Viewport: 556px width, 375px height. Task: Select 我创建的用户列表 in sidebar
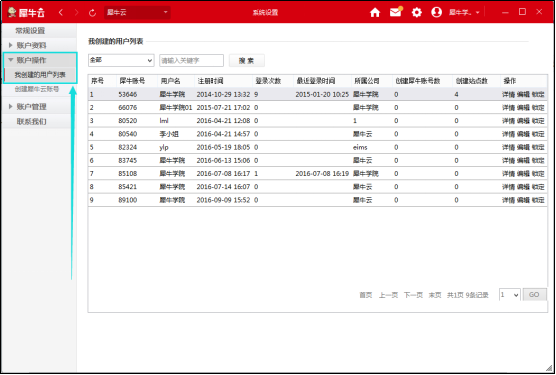point(40,75)
